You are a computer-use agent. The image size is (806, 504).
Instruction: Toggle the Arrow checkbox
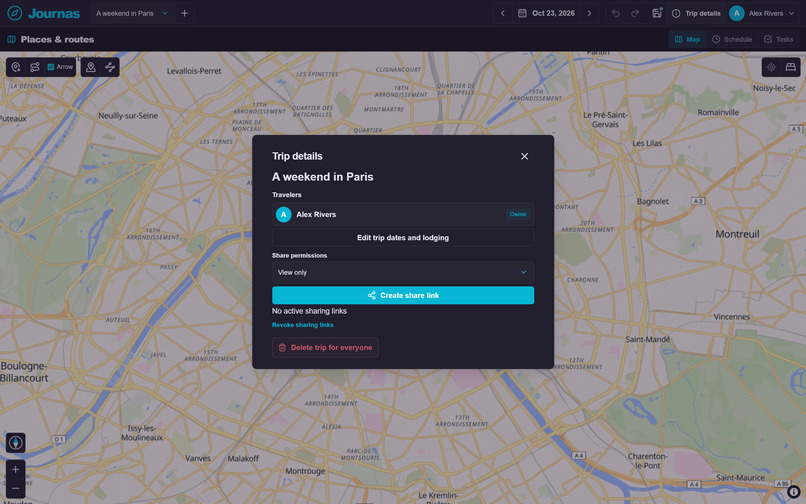(51, 67)
